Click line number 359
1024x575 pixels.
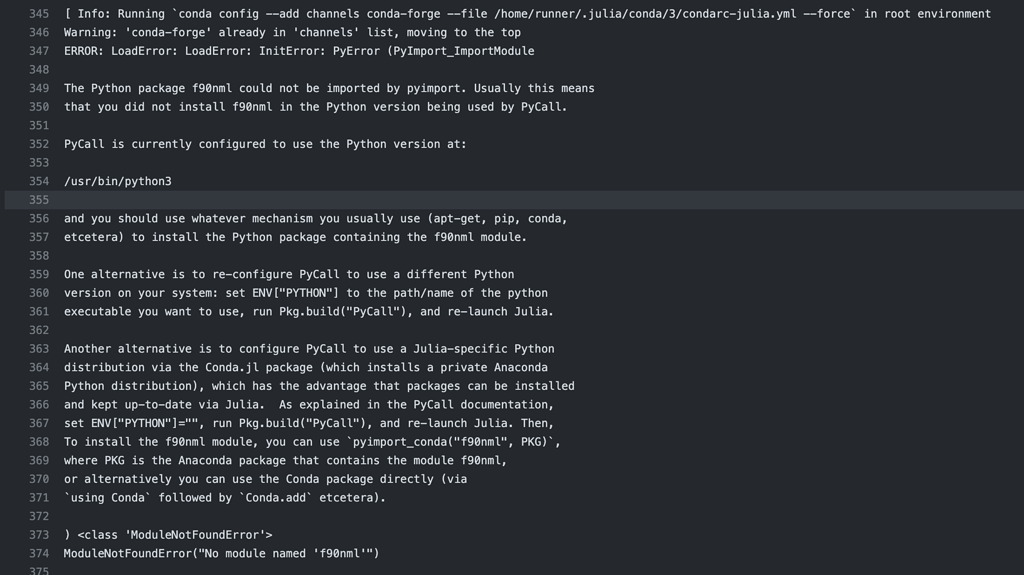38,274
